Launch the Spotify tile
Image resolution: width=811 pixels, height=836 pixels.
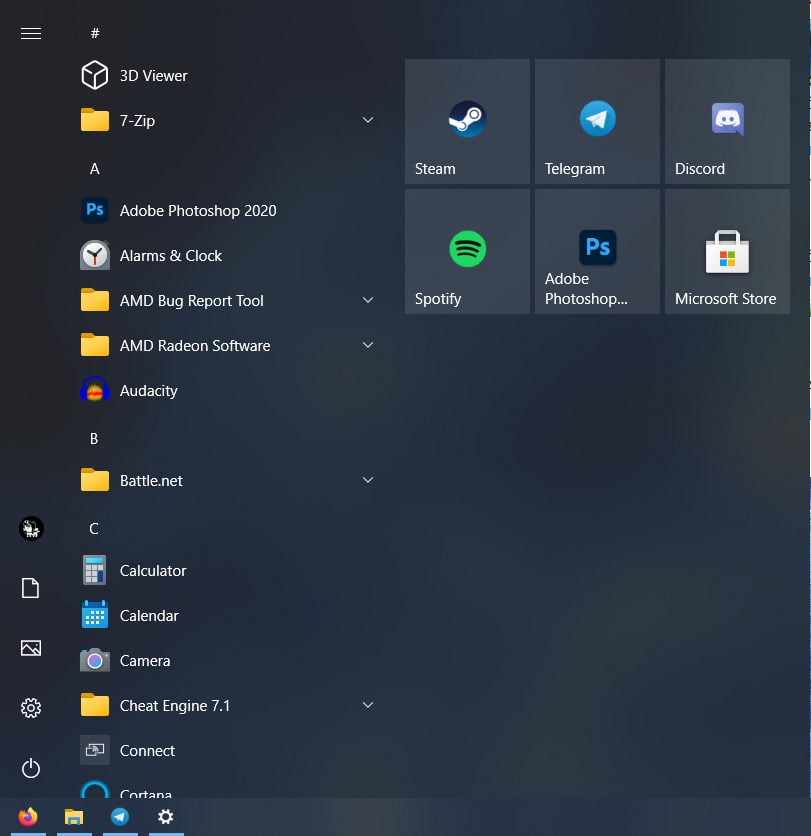(467, 252)
